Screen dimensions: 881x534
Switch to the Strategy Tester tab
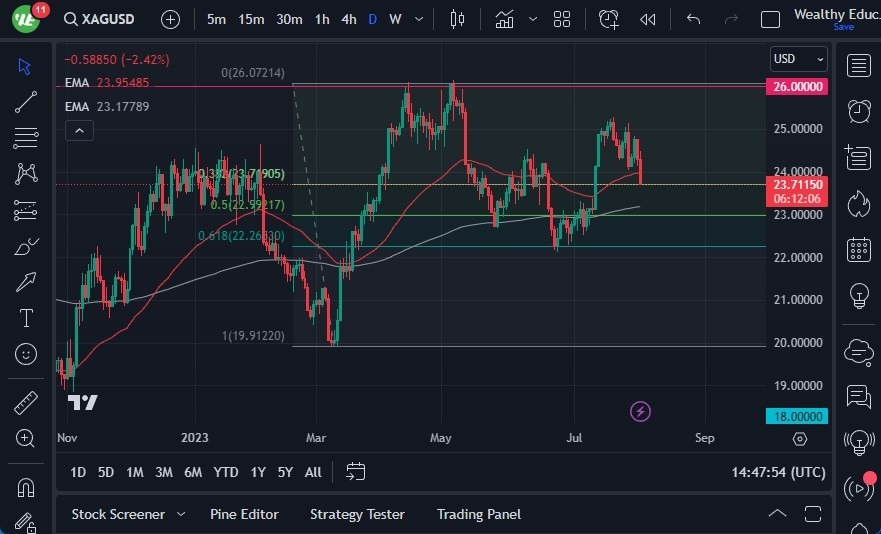pos(357,514)
